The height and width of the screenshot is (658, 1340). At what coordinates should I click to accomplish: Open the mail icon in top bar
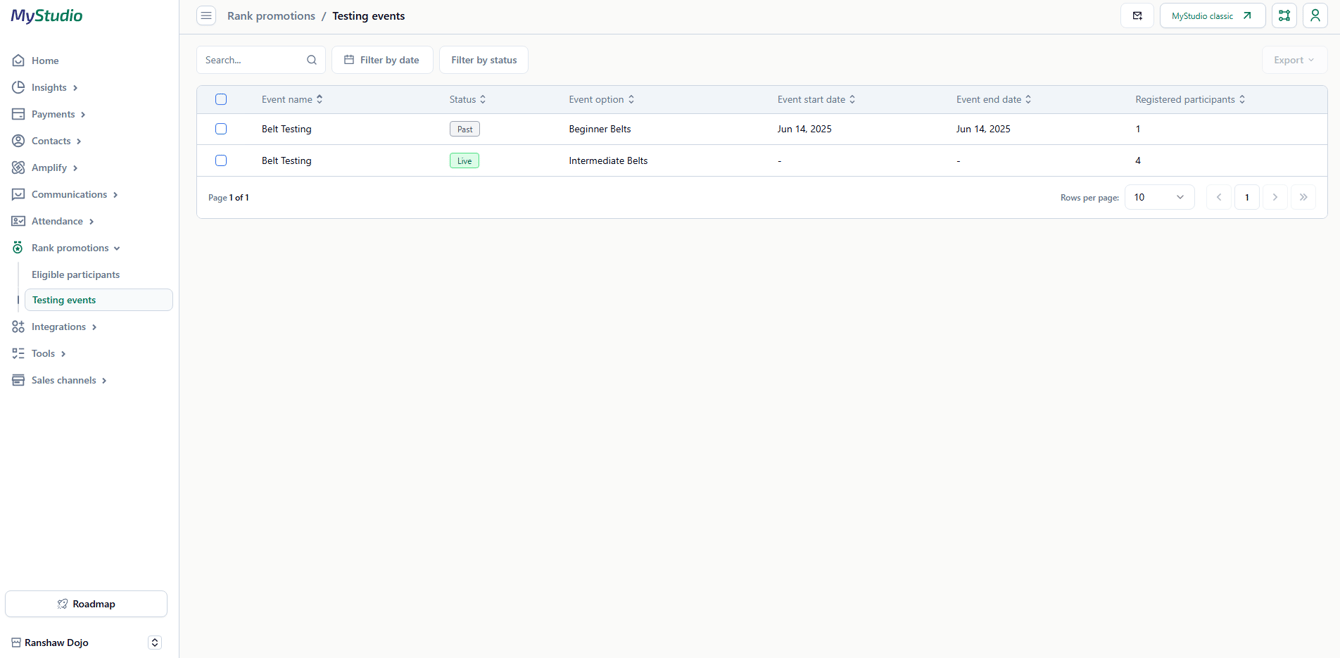[x=1137, y=16]
